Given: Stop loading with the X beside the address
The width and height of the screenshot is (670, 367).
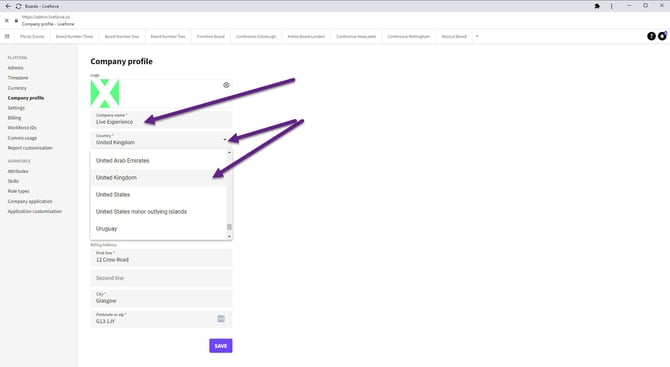Looking at the screenshot, I should [x=6, y=21].
